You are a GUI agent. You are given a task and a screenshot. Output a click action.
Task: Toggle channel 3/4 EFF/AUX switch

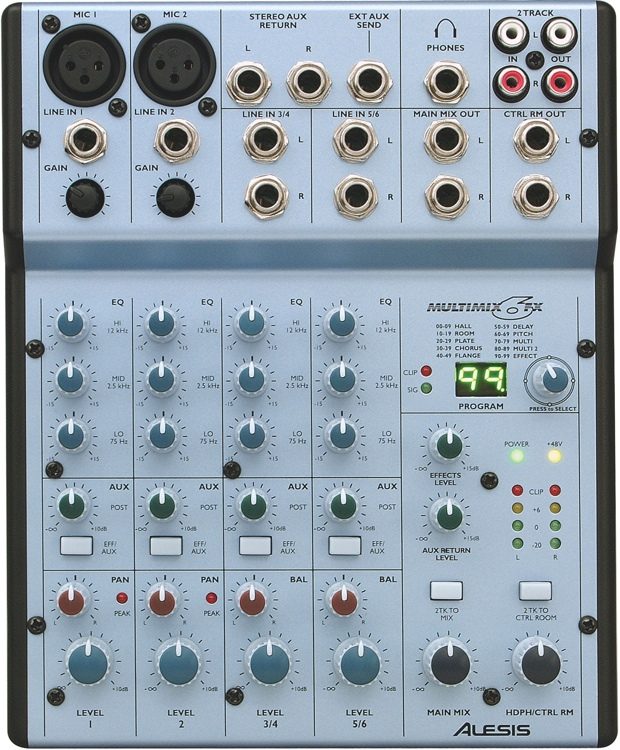pyautogui.click(x=255, y=546)
